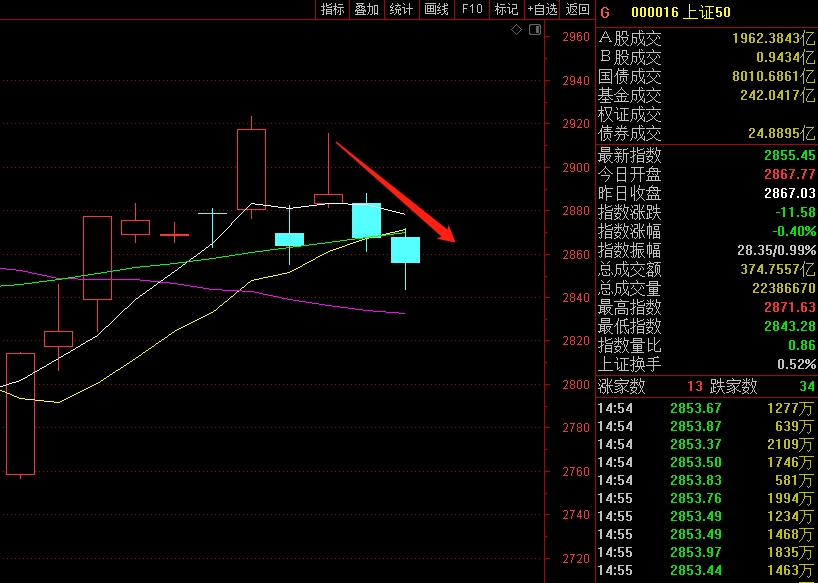The height and width of the screenshot is (583, 818).
Task: Open F10 company information
Action: [x=472, y=9]
